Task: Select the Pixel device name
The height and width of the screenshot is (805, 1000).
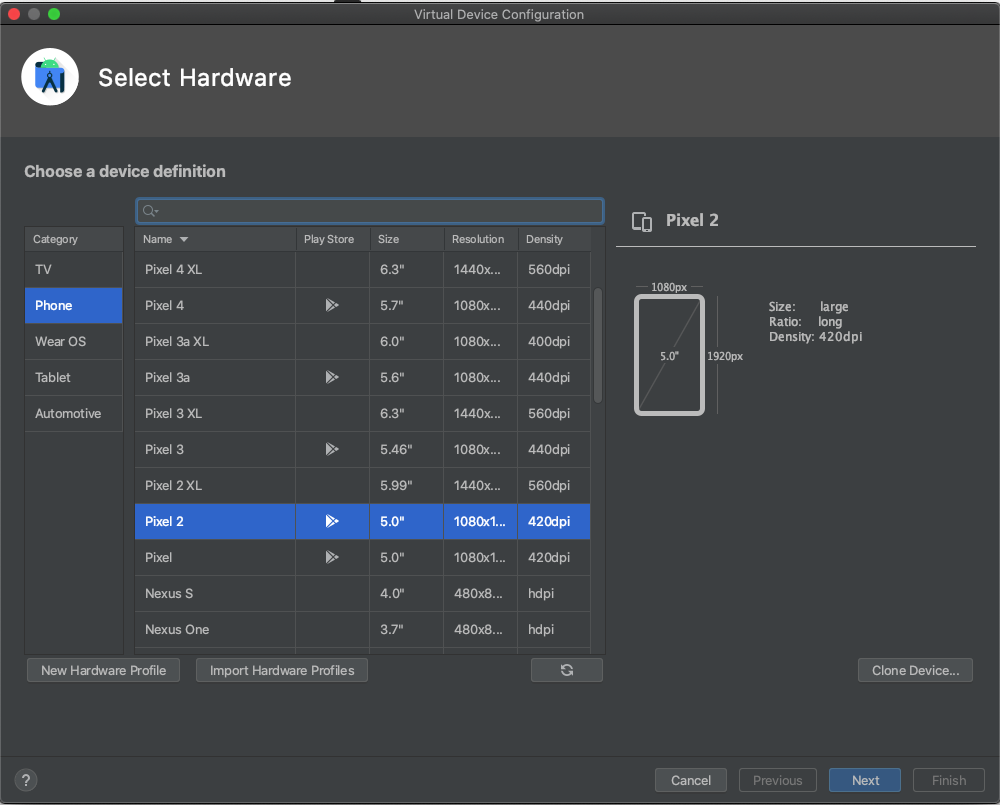Action: tap(158, 558)
